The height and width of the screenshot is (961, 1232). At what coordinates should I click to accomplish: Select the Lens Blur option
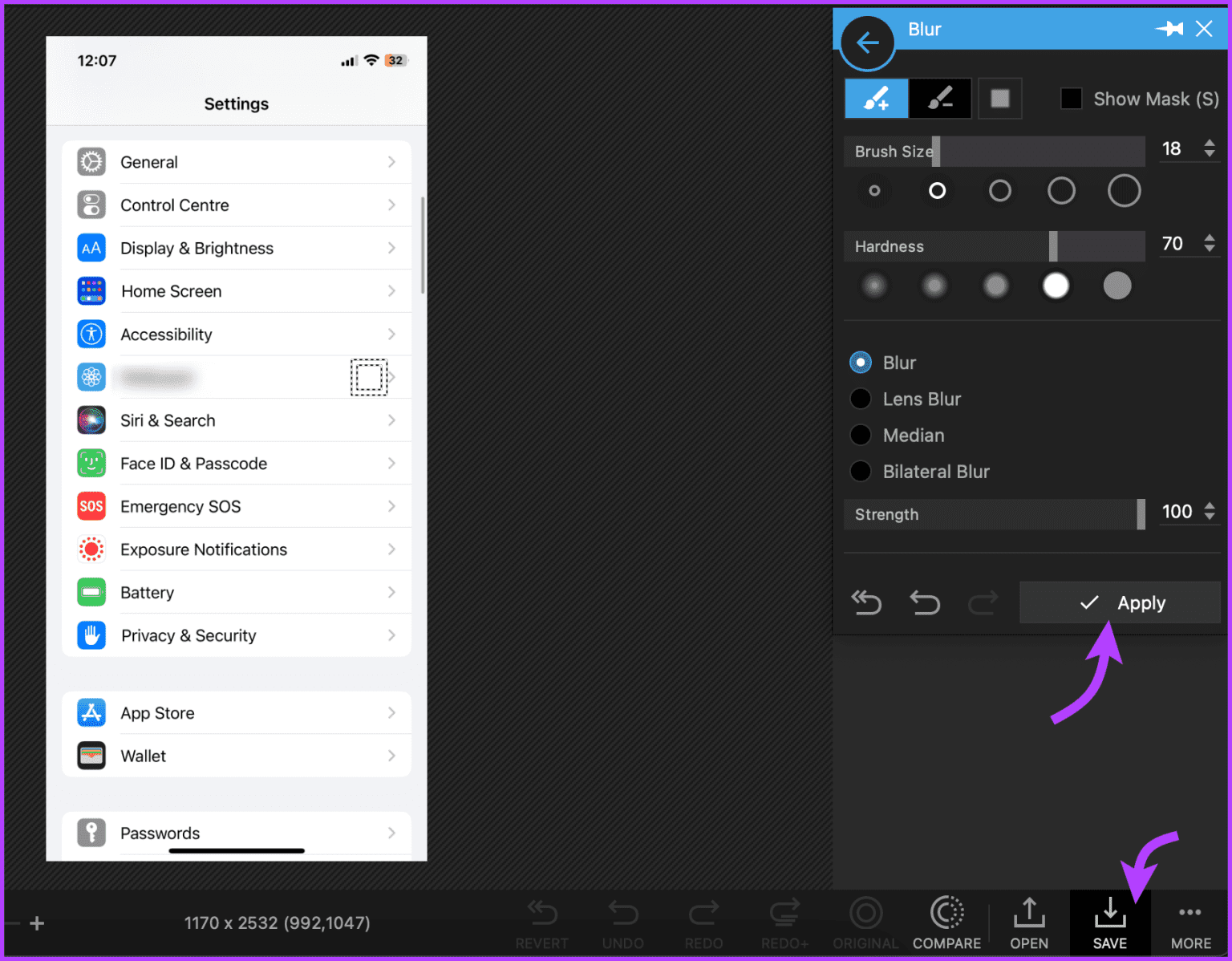860,399
